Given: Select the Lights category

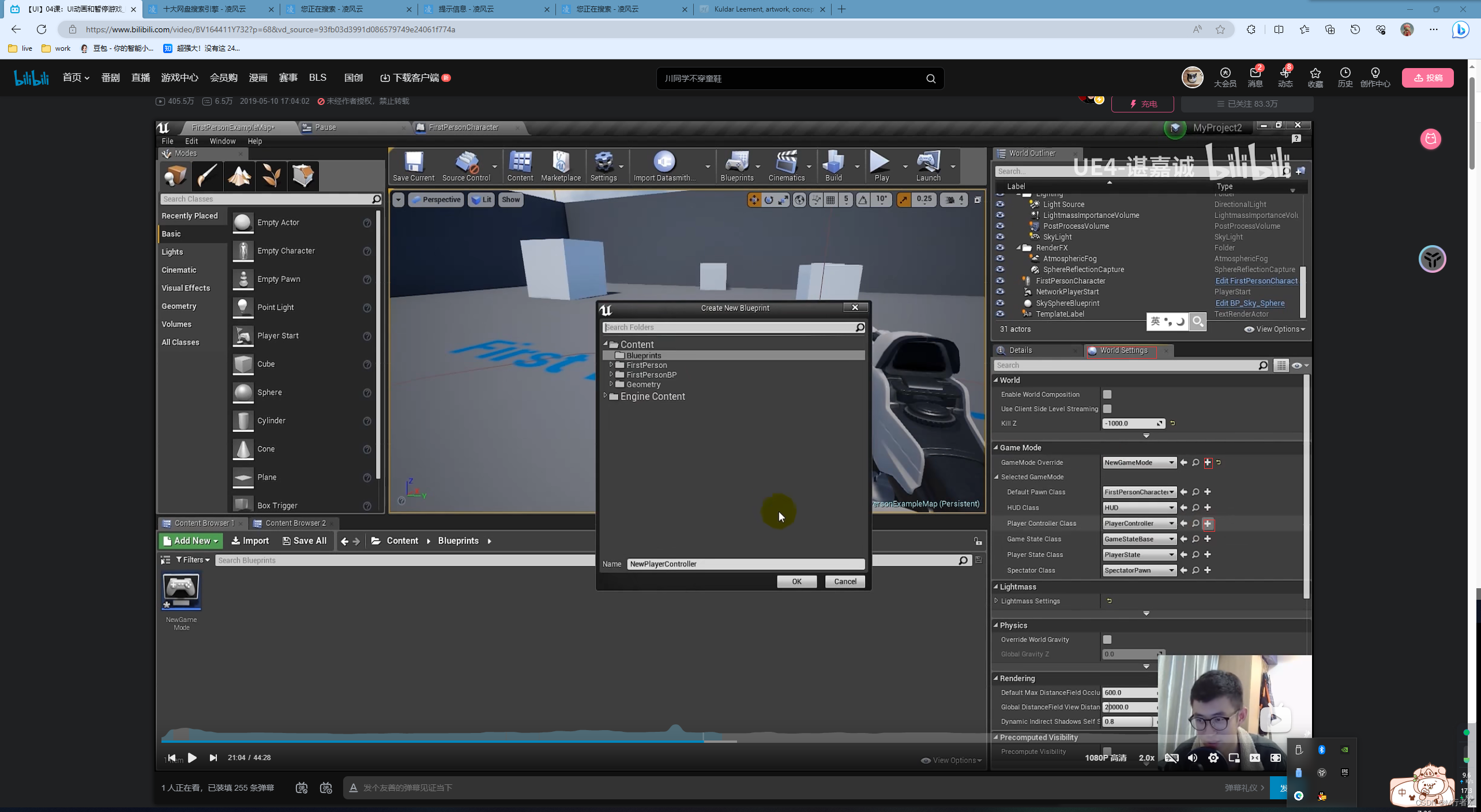Looking at the screenshot, I should pos(172,252).
